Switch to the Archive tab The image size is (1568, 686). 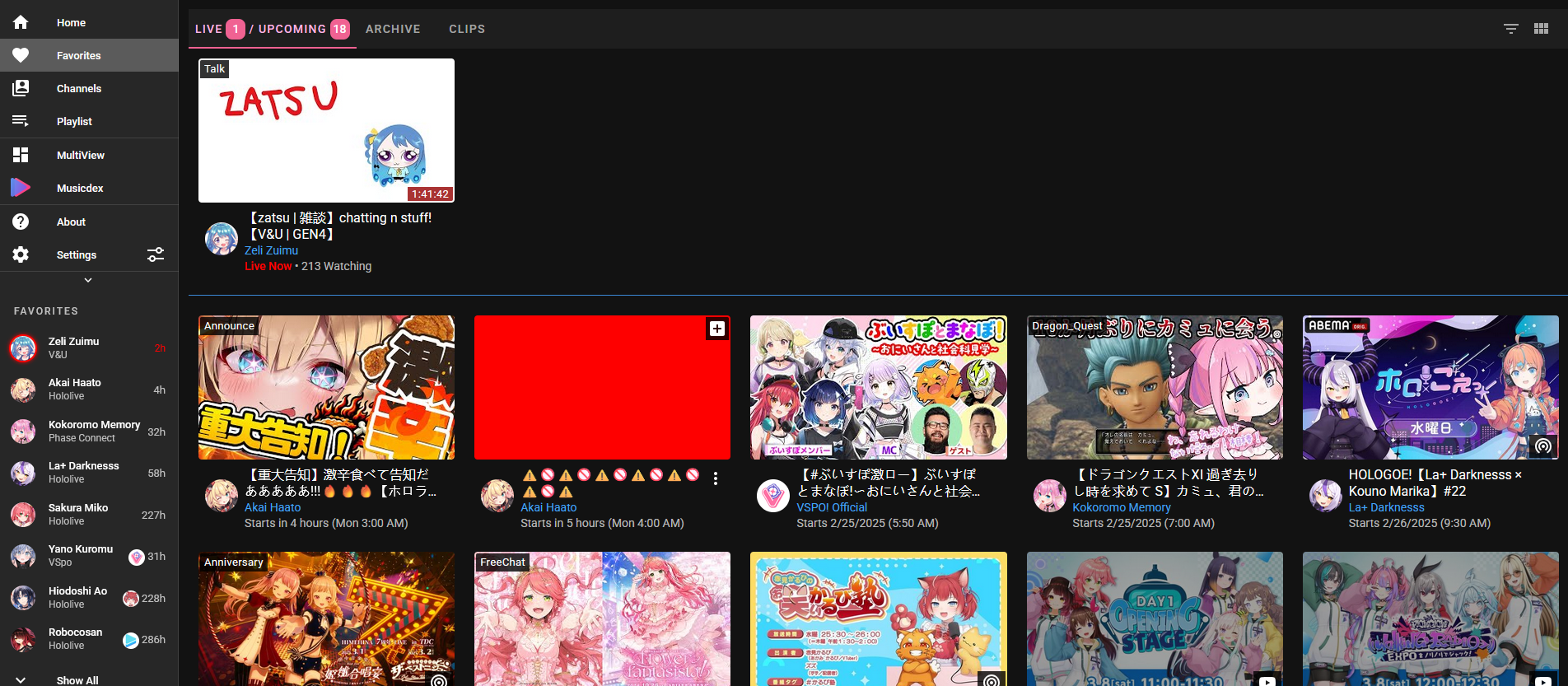[393, 29]
